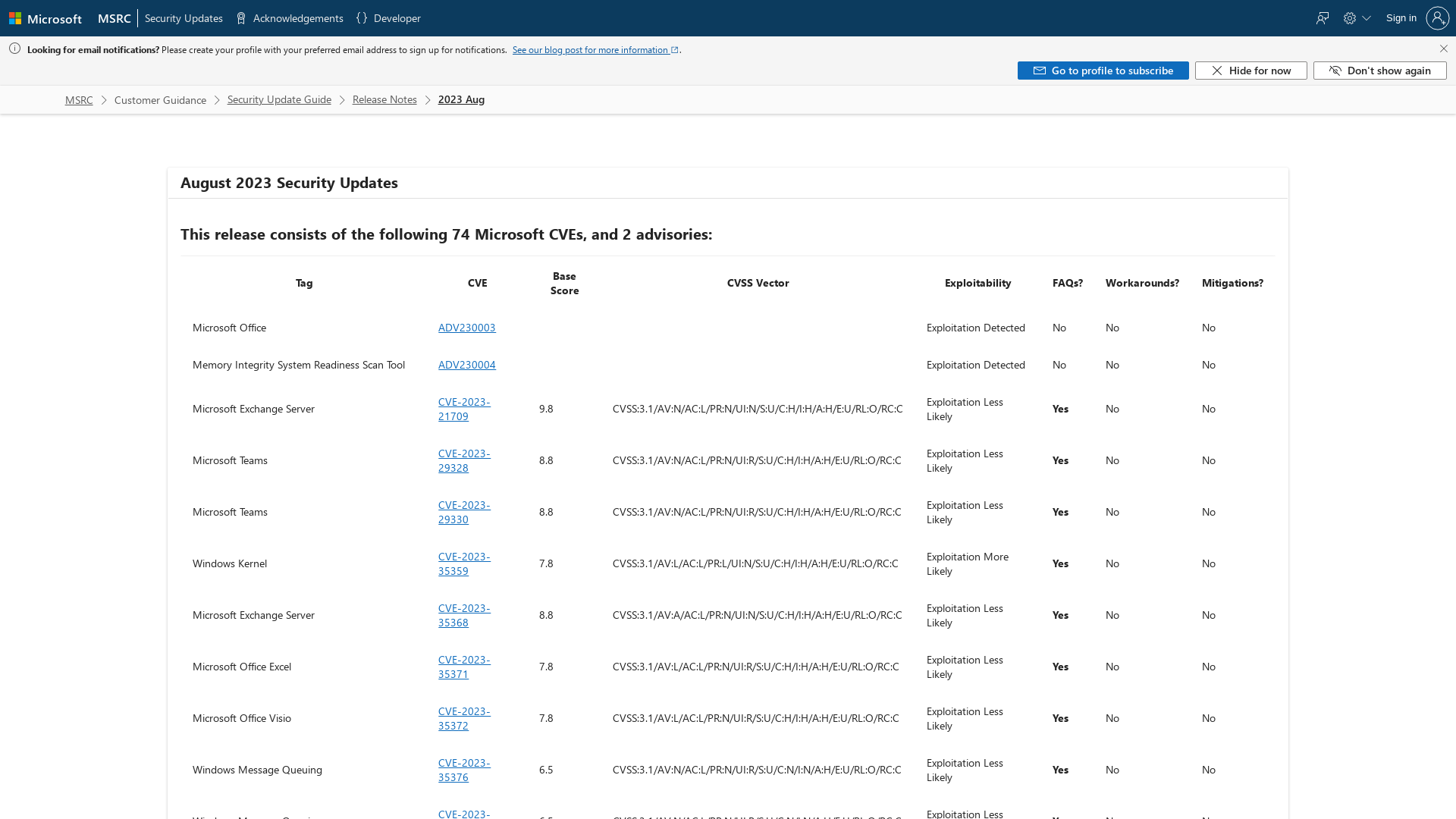1456x819 pixels.
Task: Open CVE-2023-21709 Exchange Server advisory
Action: (463, 408)
